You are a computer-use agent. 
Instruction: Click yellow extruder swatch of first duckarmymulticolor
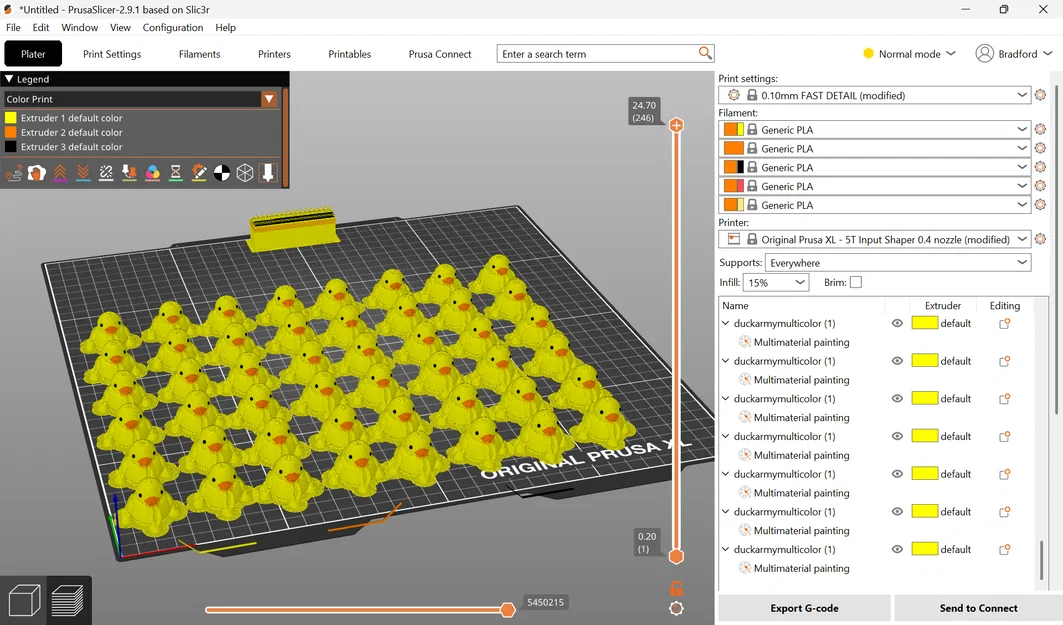pos(925,323)
